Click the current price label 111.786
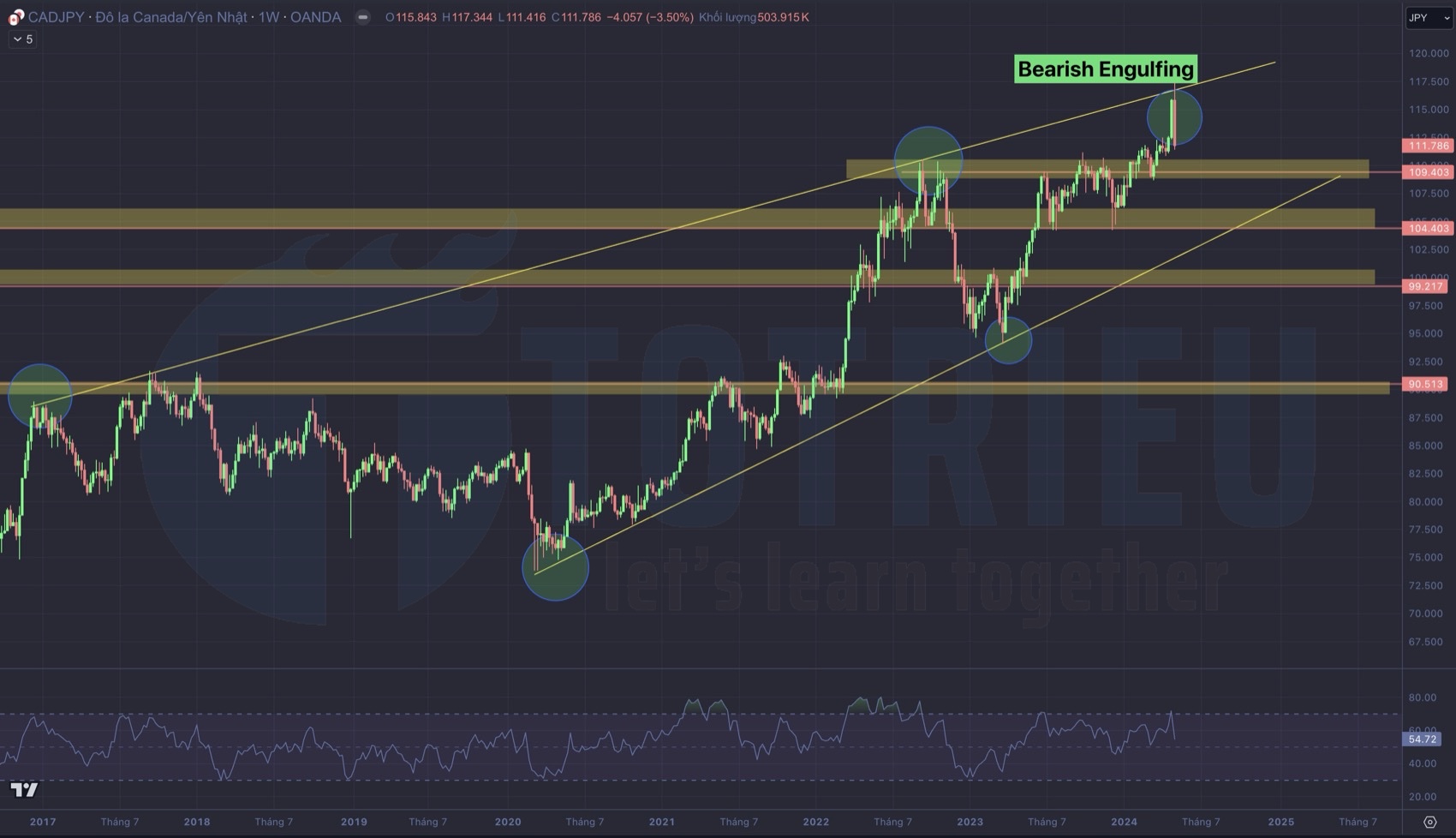This screenshot has height=838, width=1456. pyautogui.click(x=1429, y=146)
